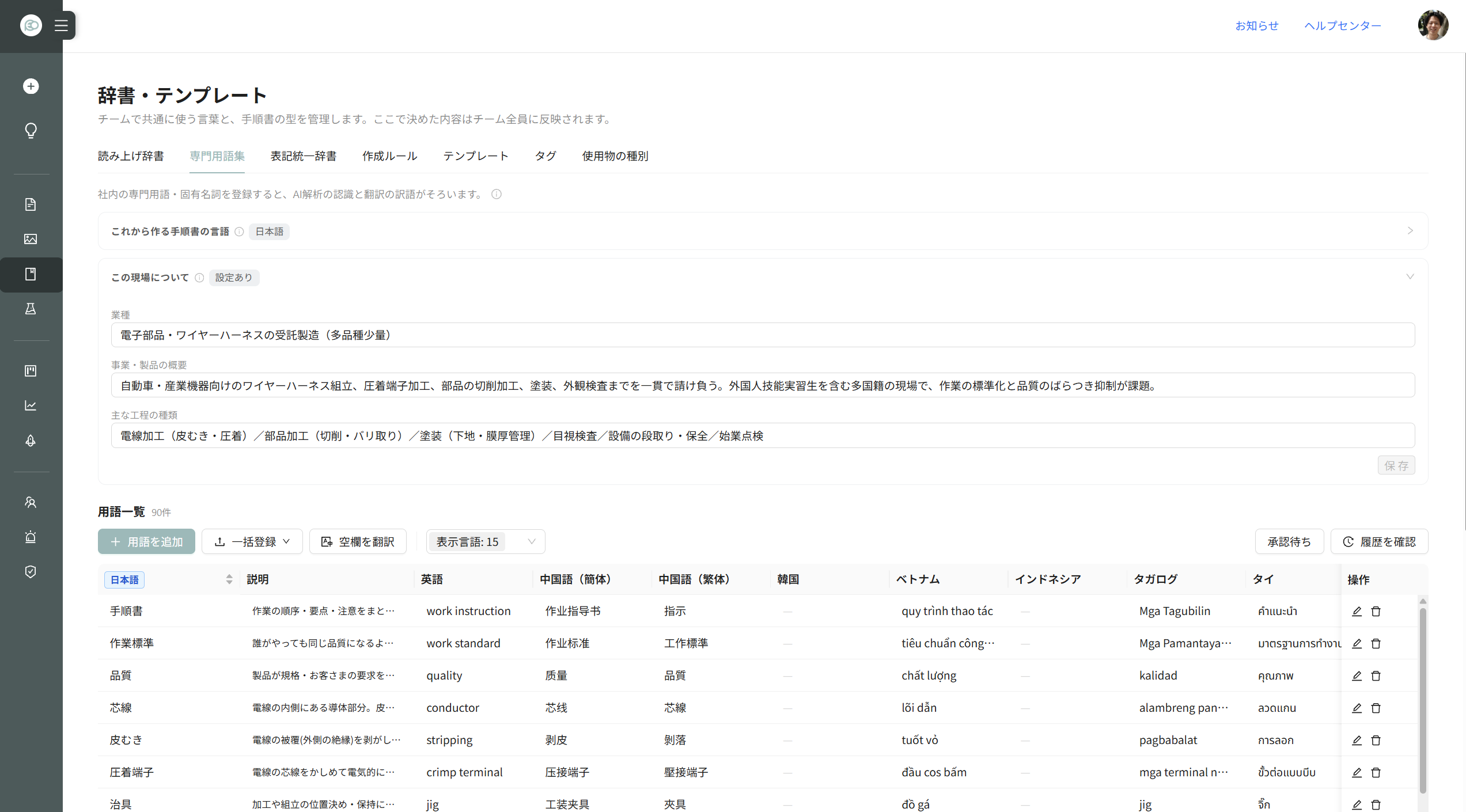
Task: Click the 主な工程の種類 input field
Action: 763,436
